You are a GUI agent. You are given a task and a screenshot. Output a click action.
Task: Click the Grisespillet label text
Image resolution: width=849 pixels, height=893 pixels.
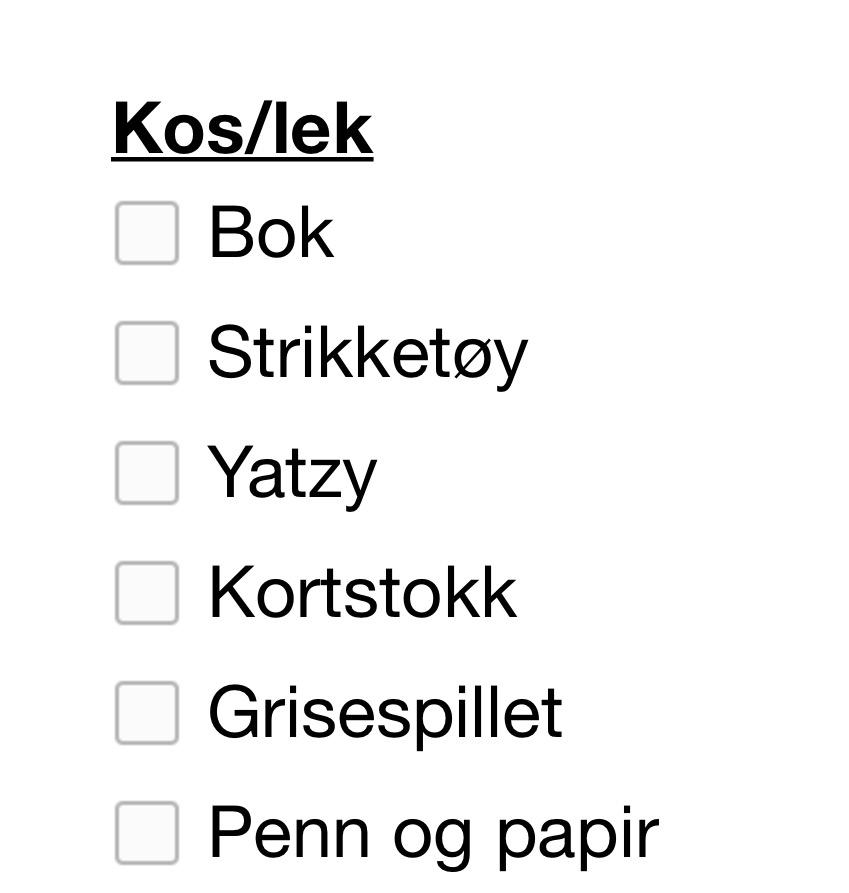pyautogui.click(x=385, y=713)
